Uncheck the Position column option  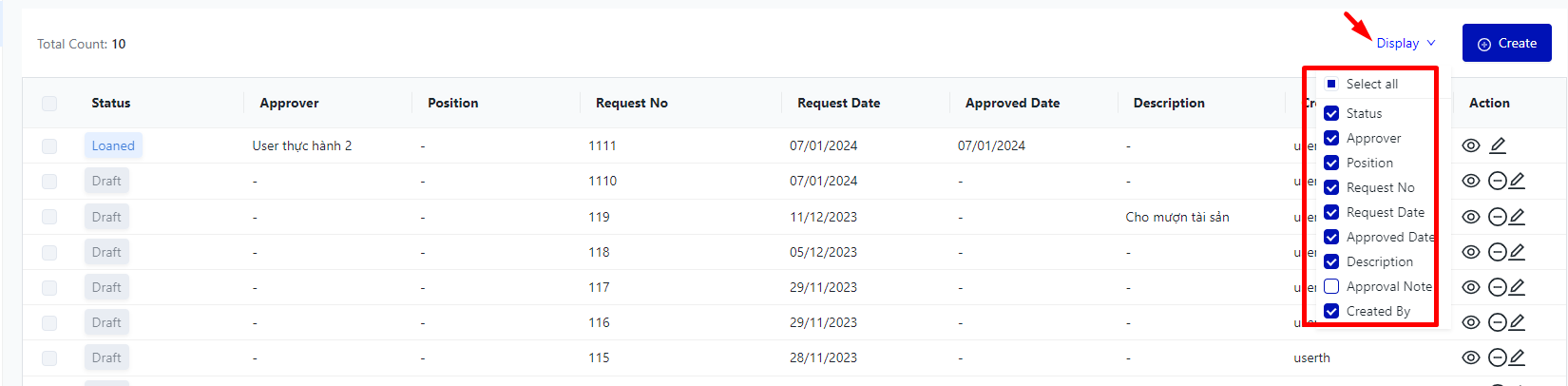pos(1331,163)
